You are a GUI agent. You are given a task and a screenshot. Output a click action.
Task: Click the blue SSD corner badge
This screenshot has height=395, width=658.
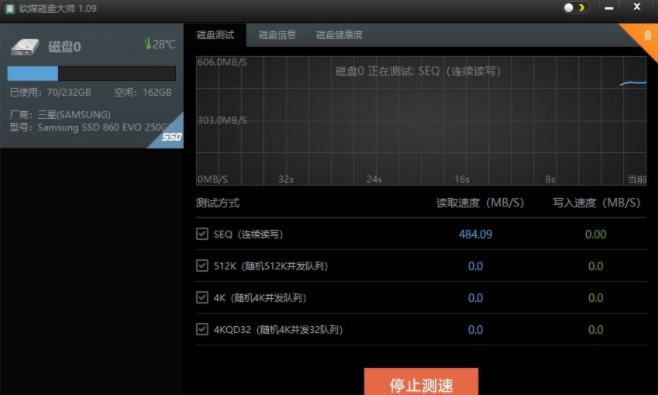point(167,133)
